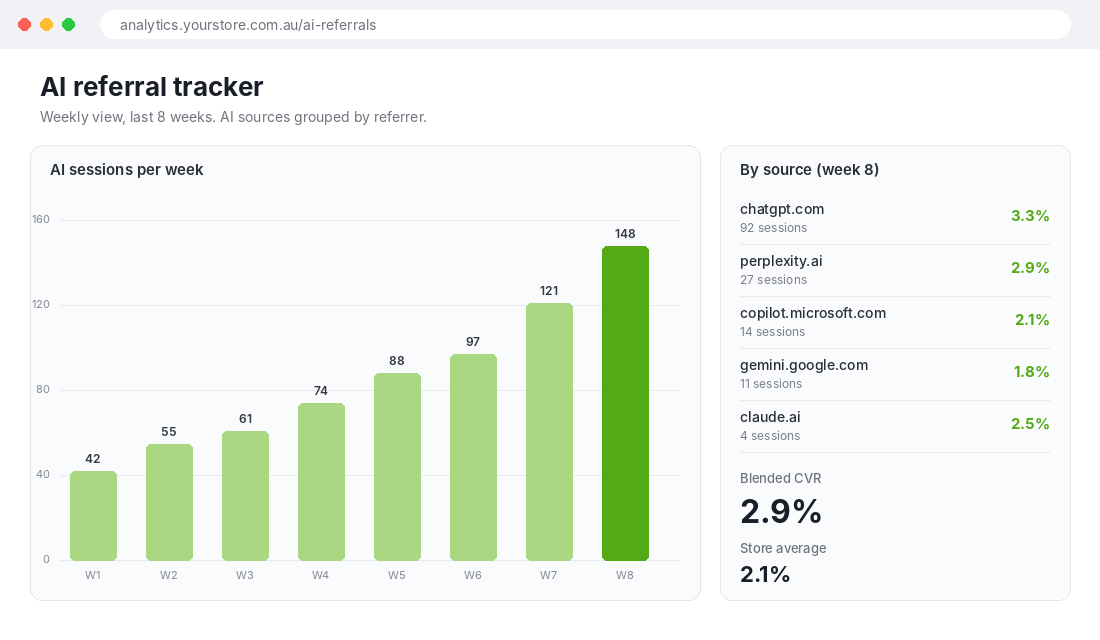
Task: Click the Store average 2.1% figure
Action: point(765,574)
